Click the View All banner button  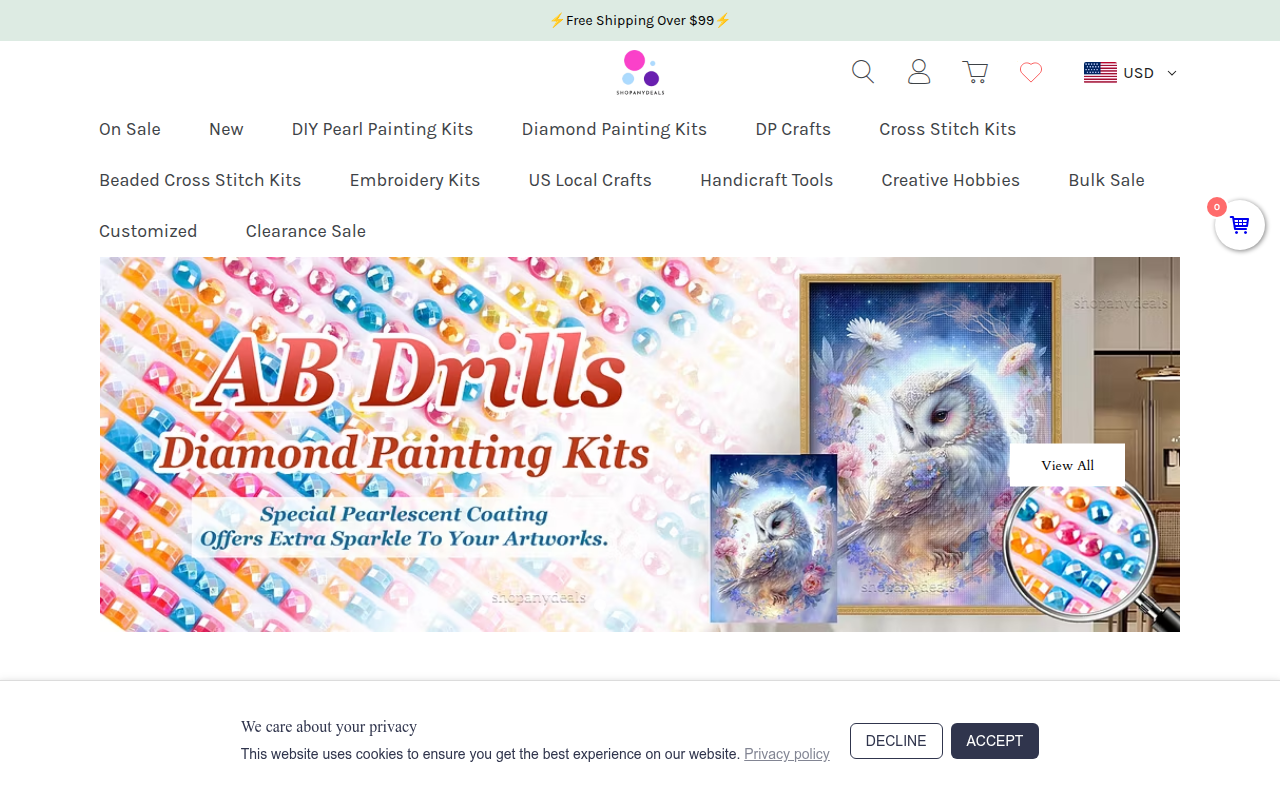tap(1067, 465)
